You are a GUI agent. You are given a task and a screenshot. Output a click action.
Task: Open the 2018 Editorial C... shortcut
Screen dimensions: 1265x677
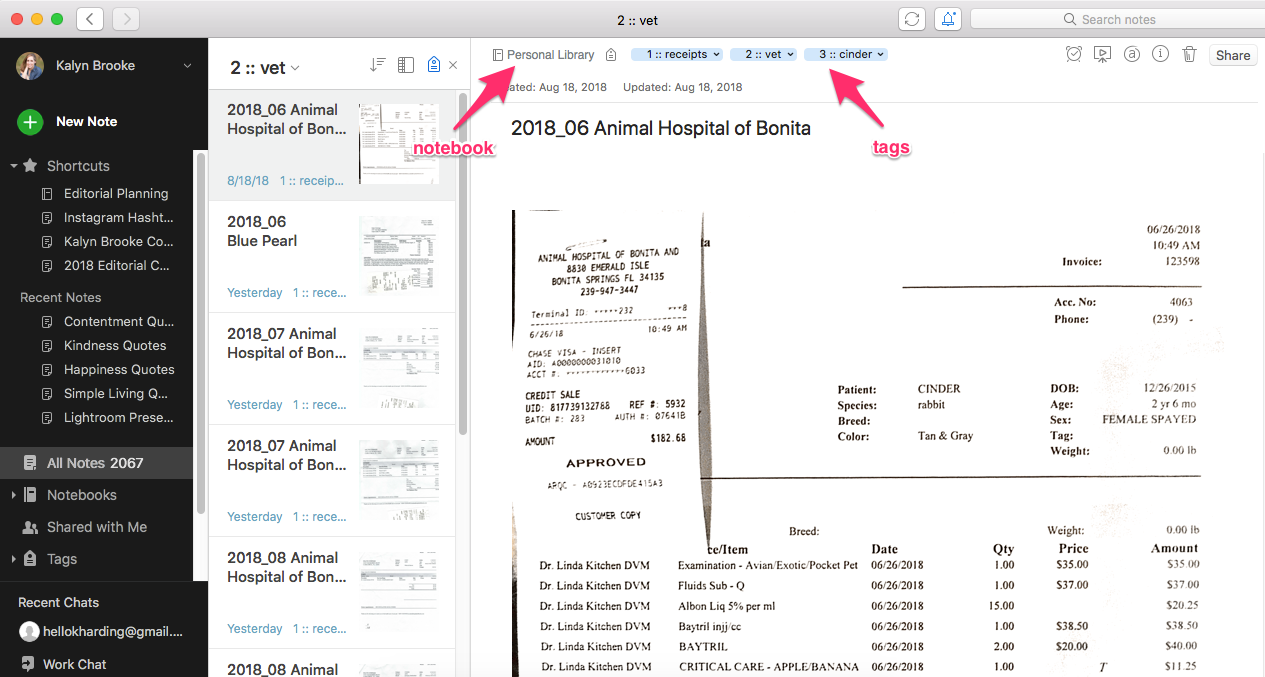click(x=118, y=266)
